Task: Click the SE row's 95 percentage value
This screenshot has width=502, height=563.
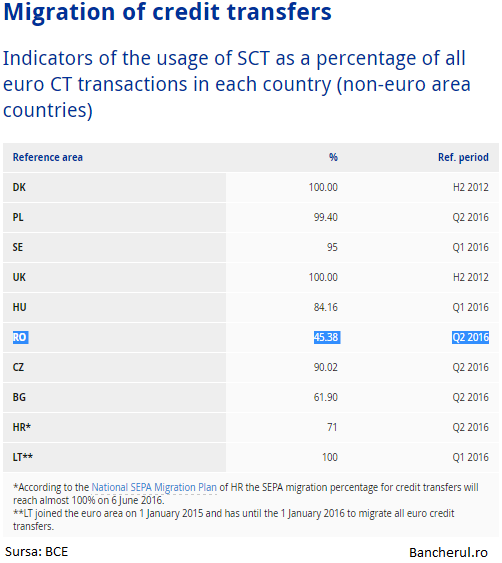Action: click(332, 247)
